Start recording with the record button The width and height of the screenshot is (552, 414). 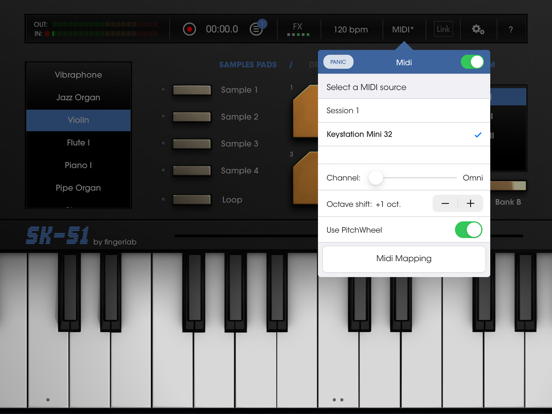tap(189, 29)
